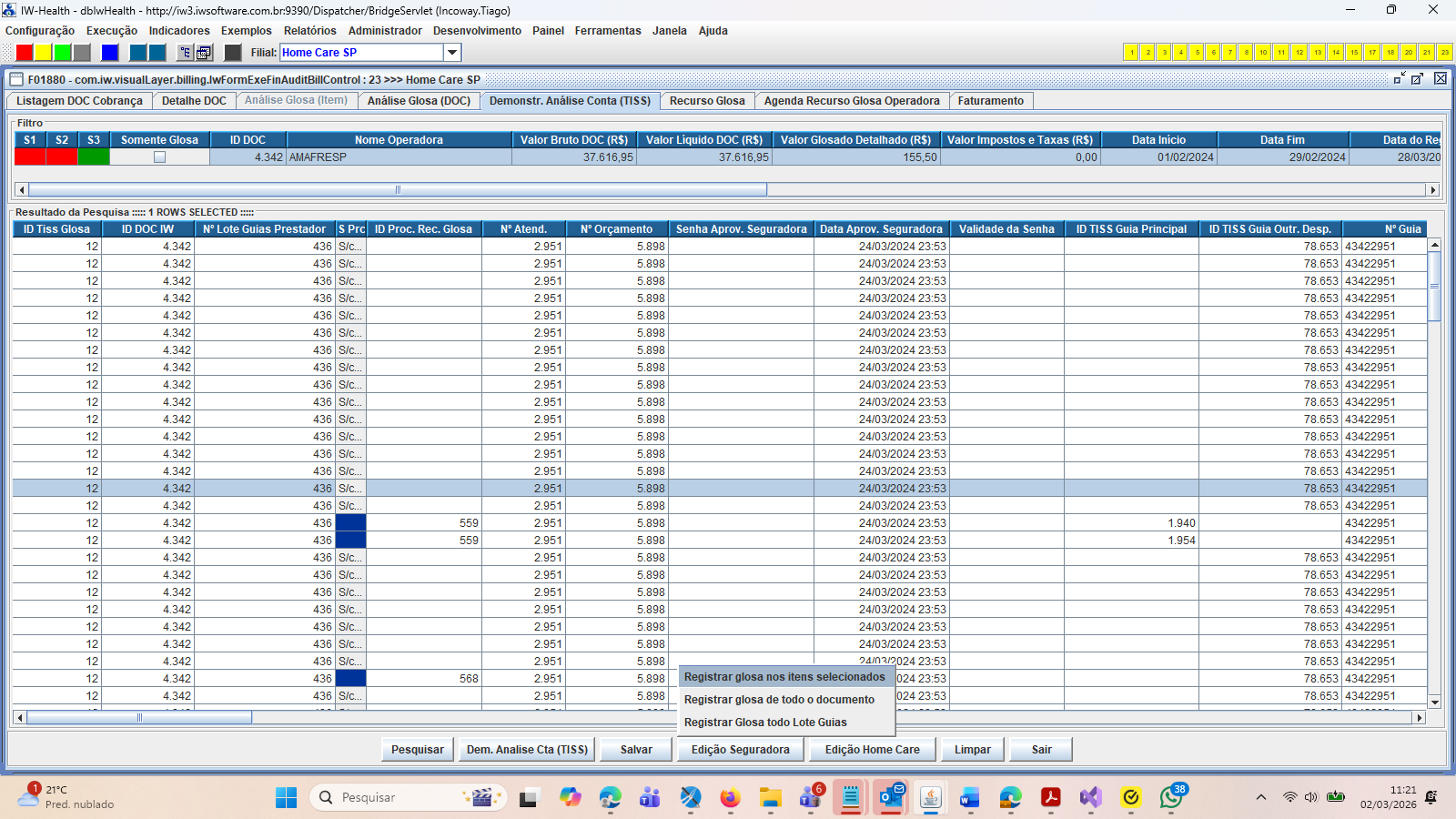The width and height of the screenshot is (1456, 819).
Task: Maximize the F01880 internal form window
Action: [x=1417, y=79]
